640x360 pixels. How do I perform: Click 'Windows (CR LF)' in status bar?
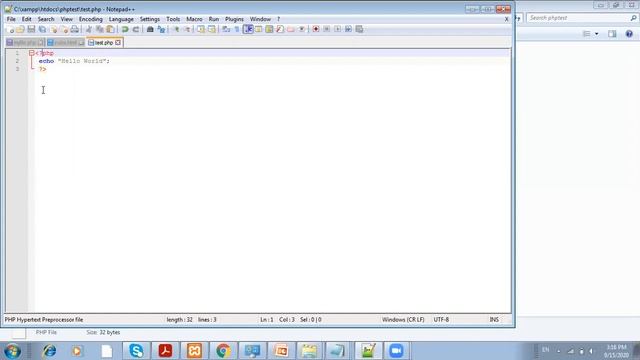click(x=403, y=320)
